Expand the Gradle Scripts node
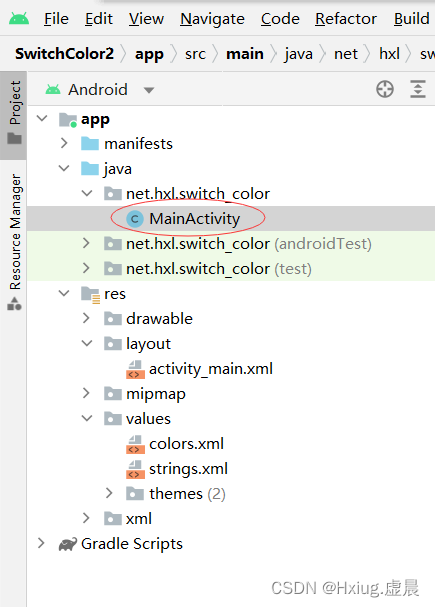435x607 pixels. [x=41, y=543]
